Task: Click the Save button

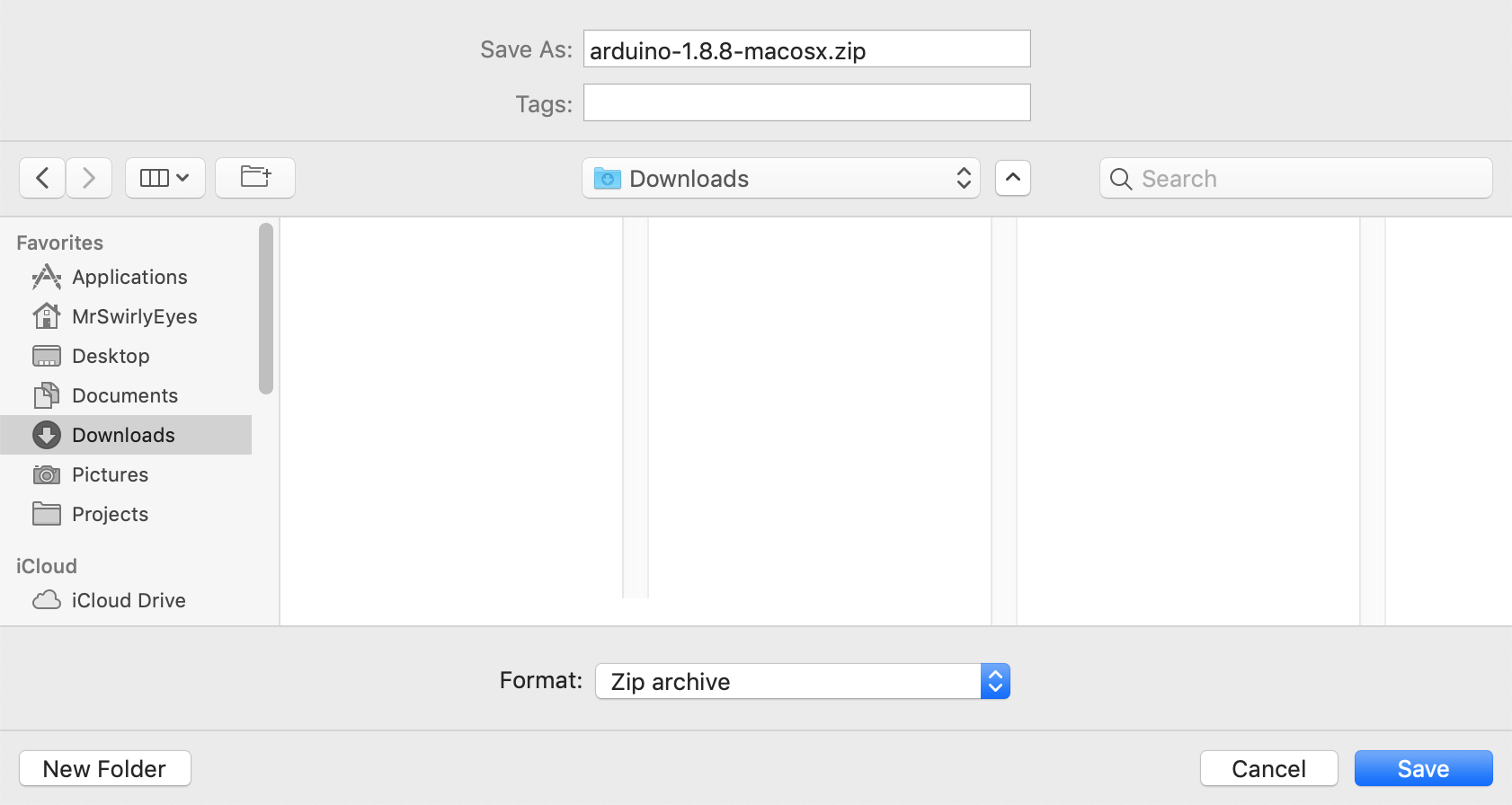Action: (1423, 768)
